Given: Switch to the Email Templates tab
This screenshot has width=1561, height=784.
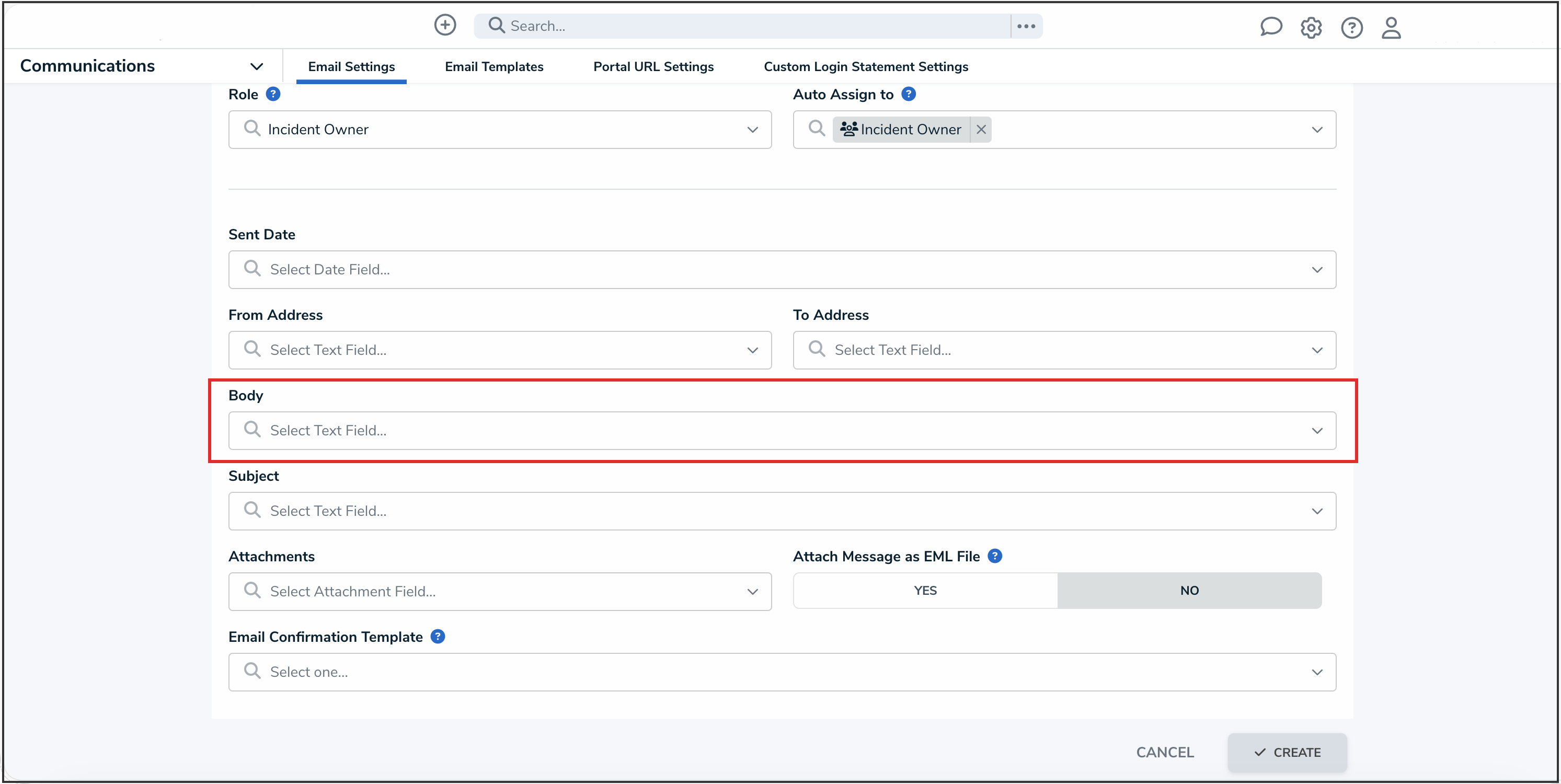Looking at the screenshot, I should (494, 67).
